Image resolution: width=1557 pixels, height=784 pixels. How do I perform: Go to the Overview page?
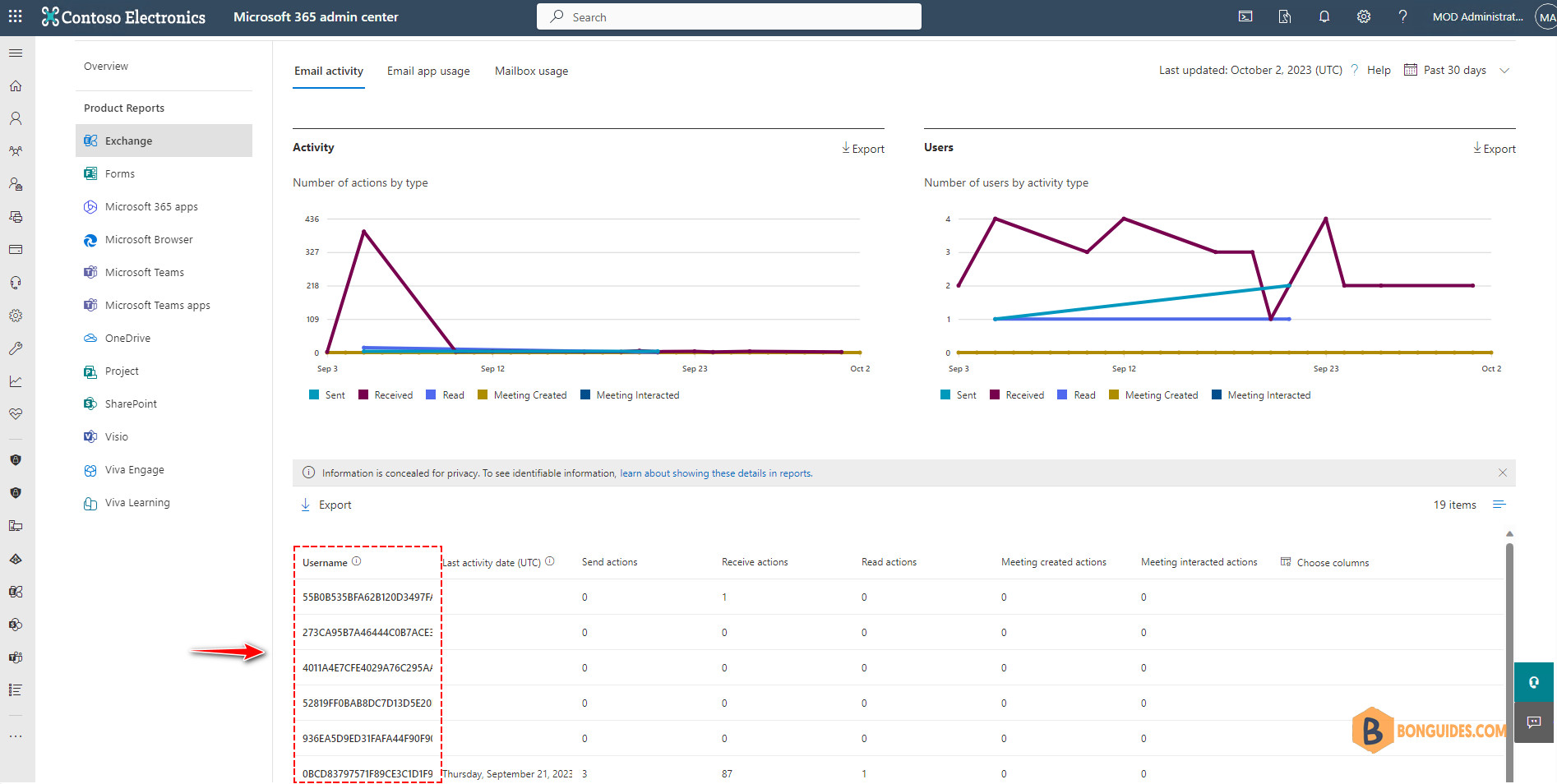pyautogui.click(x=106, y=66)
